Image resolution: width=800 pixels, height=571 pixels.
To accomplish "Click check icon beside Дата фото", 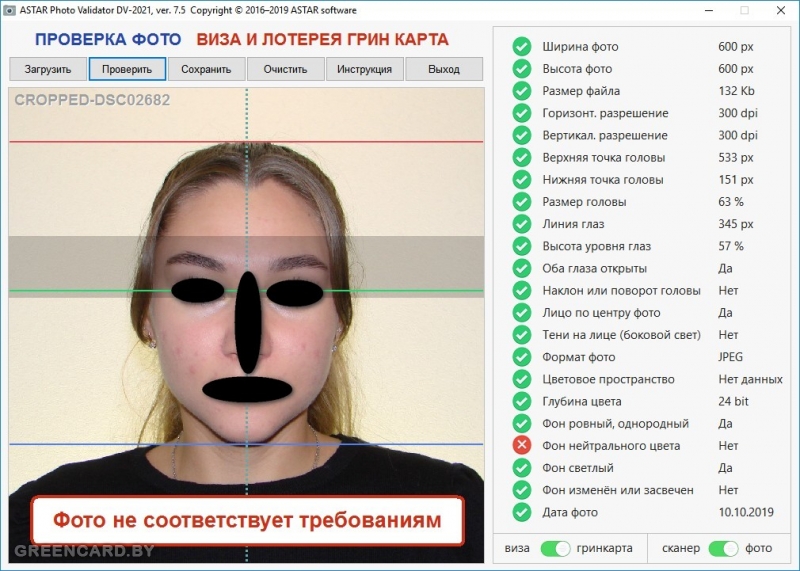I will (x=522, y=512).
